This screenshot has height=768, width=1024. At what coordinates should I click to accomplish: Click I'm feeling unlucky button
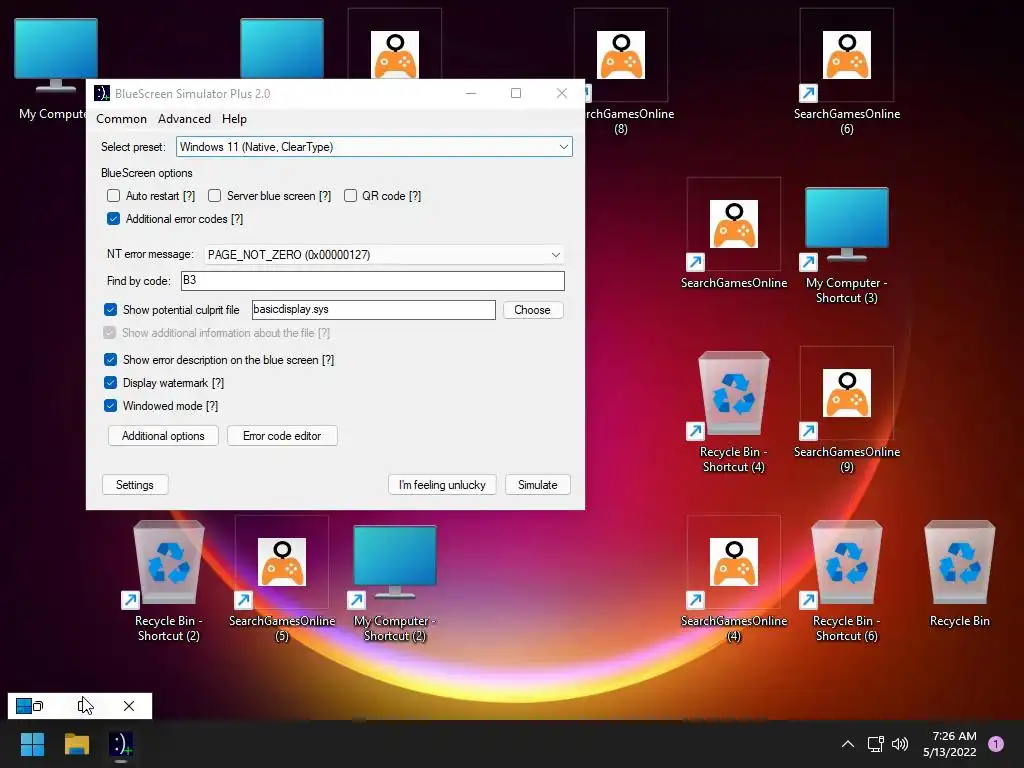tap(442, 485)
